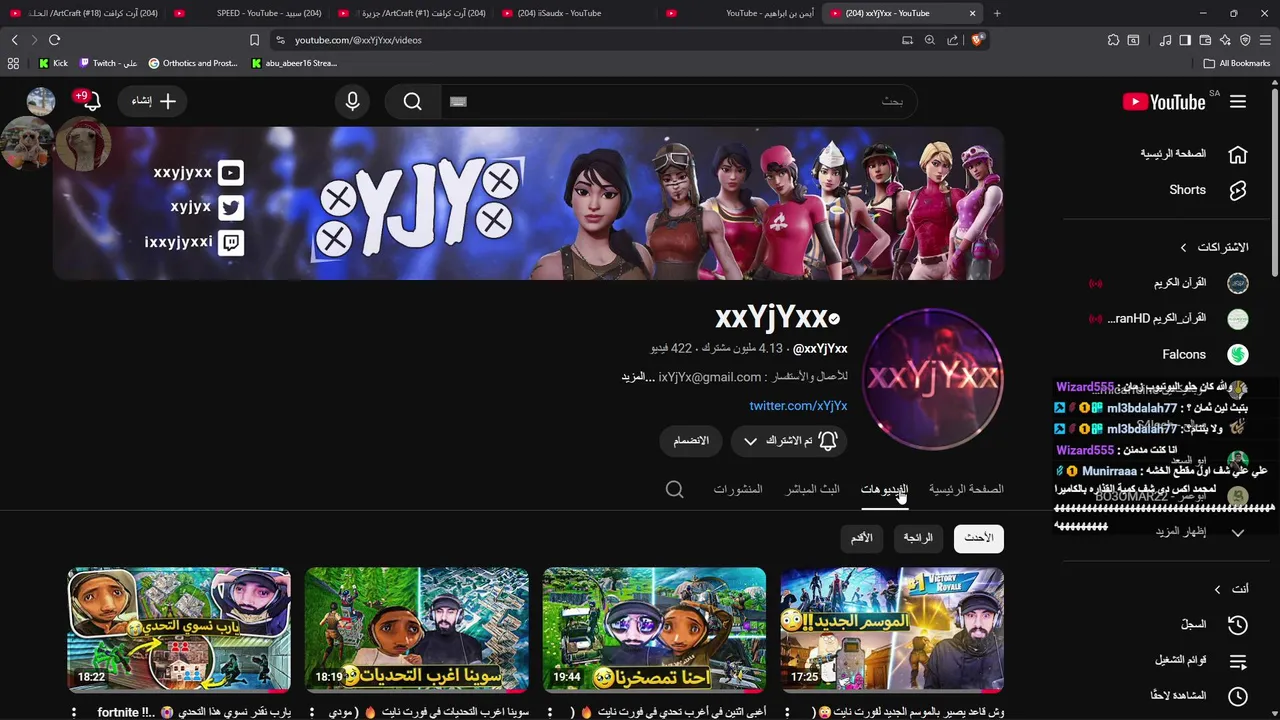Click the Join (الانضمام) button

(691, 441)
